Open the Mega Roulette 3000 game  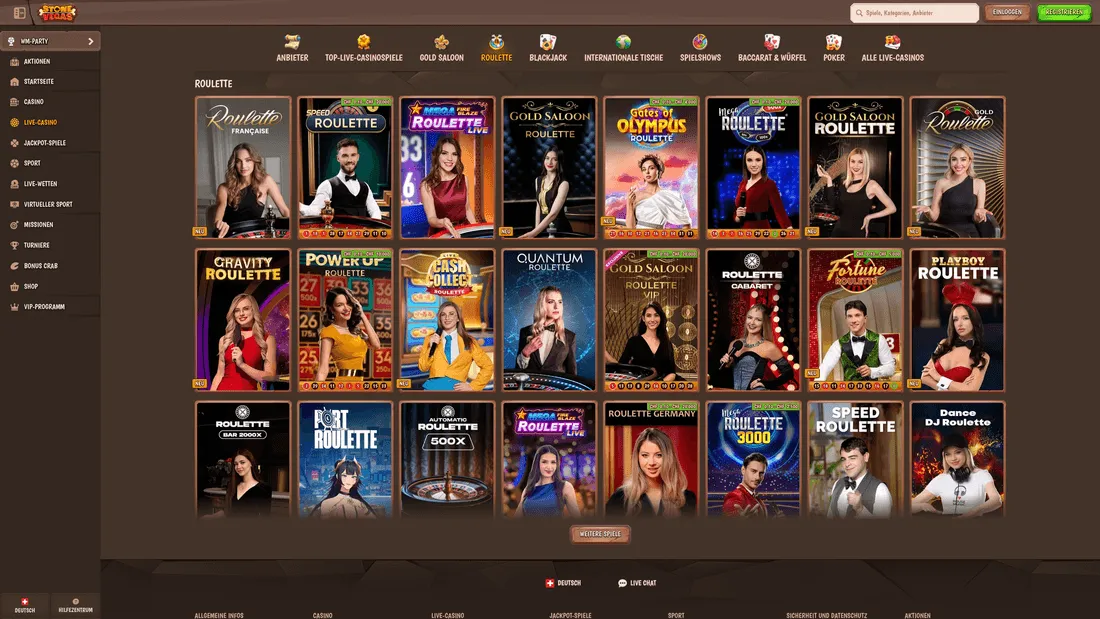click(753, 460)
